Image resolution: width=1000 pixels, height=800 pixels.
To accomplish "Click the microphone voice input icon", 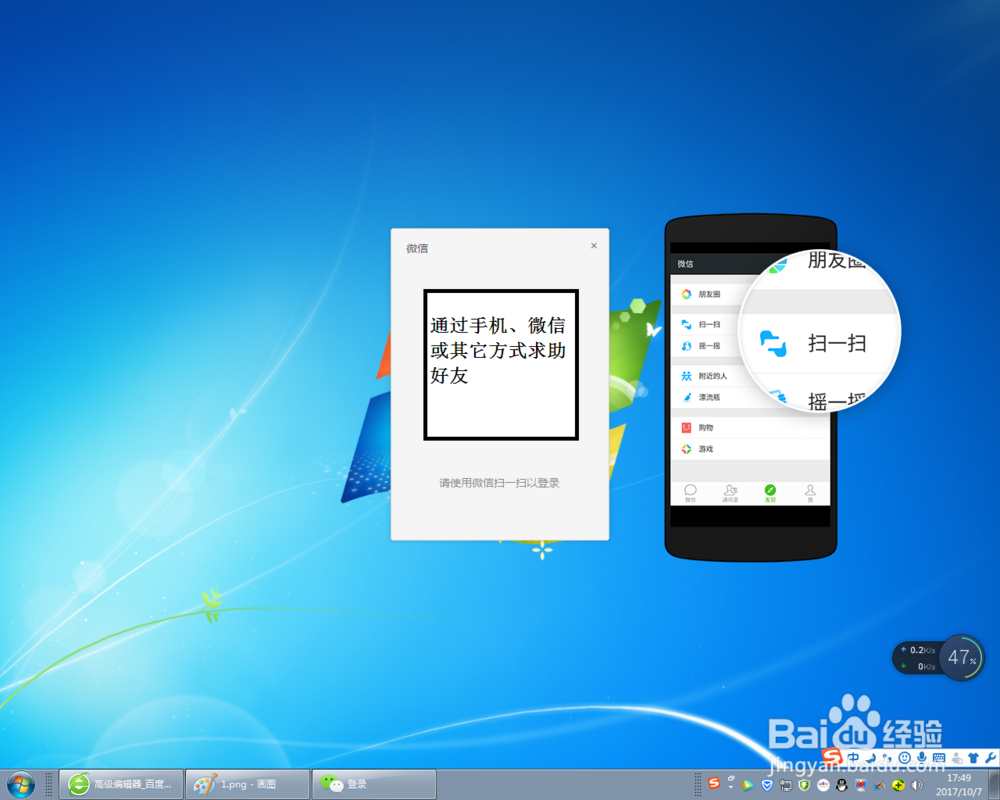I will point(922,757).
